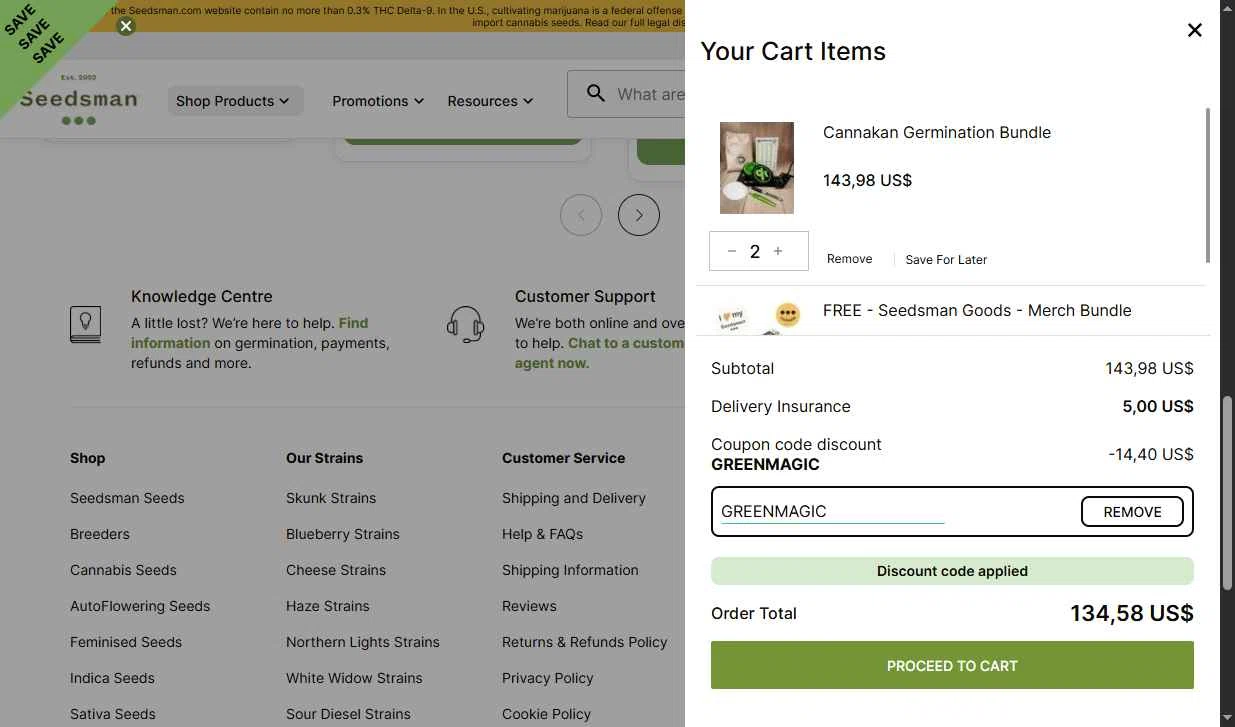Open AutoFlowering Seeds footer link
The image size is (1235, 727).
pos(140,606)
